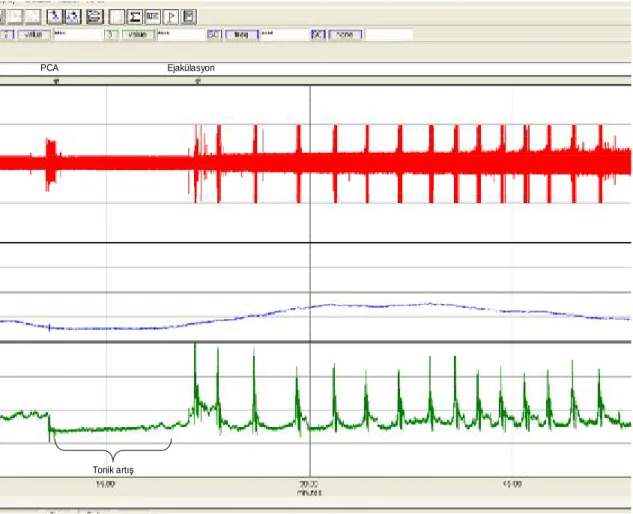Click the 'Tonik artış' annotation label
Viewport: 633px width, 514px height.
coord(113,470)
